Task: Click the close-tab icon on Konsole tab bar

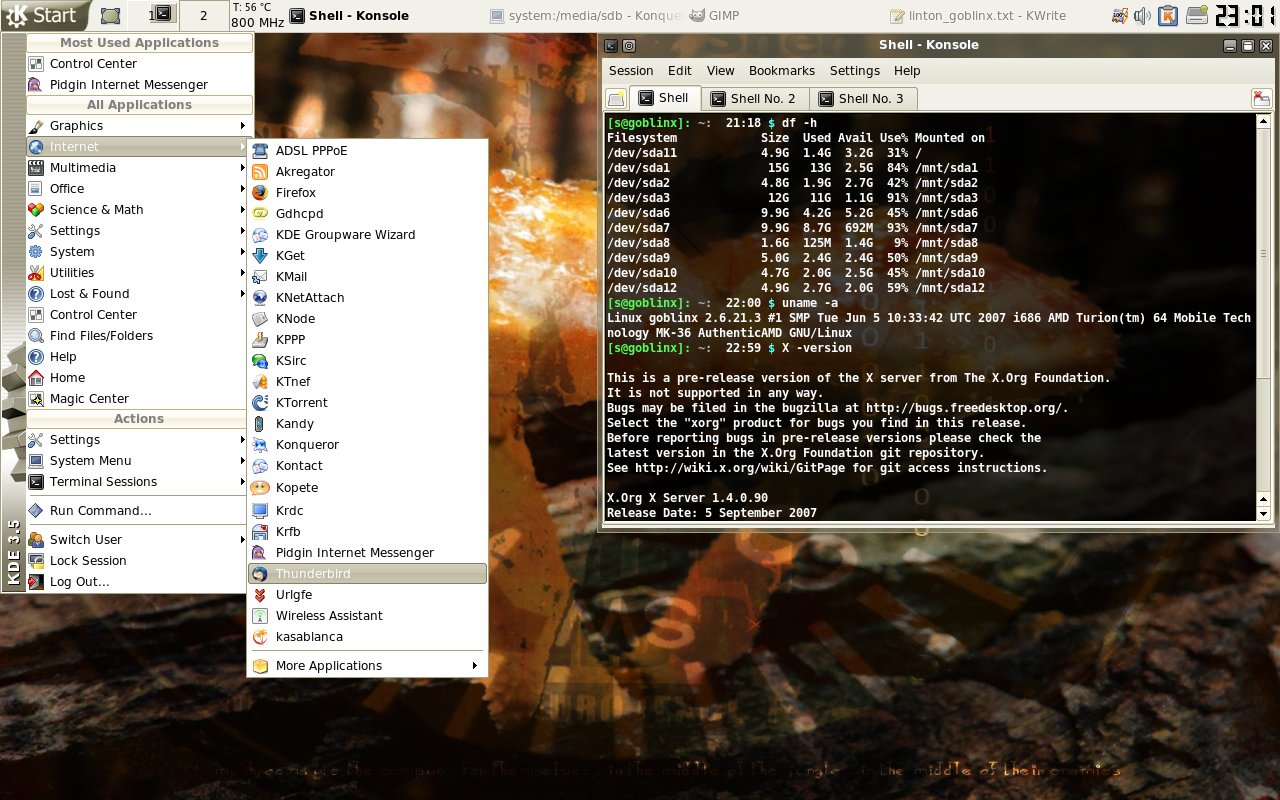Action: tap(1261, 98)
